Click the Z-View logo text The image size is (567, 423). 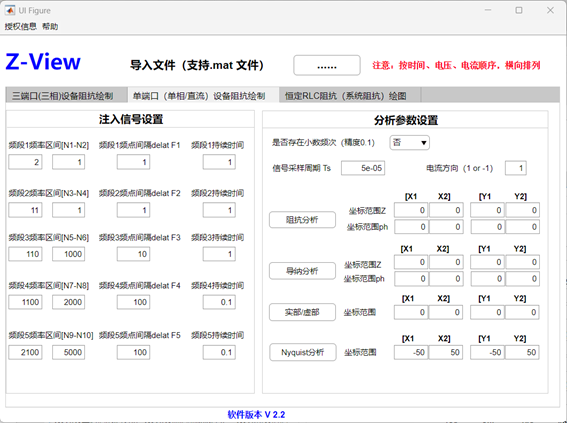click(43, 61)
